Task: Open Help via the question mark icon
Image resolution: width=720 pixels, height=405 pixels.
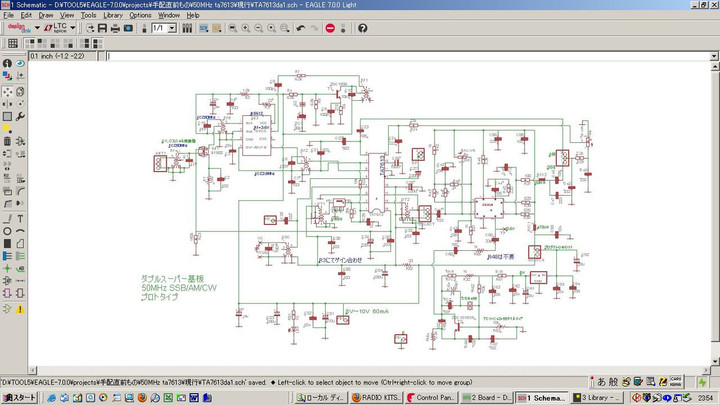Action: 362,28
